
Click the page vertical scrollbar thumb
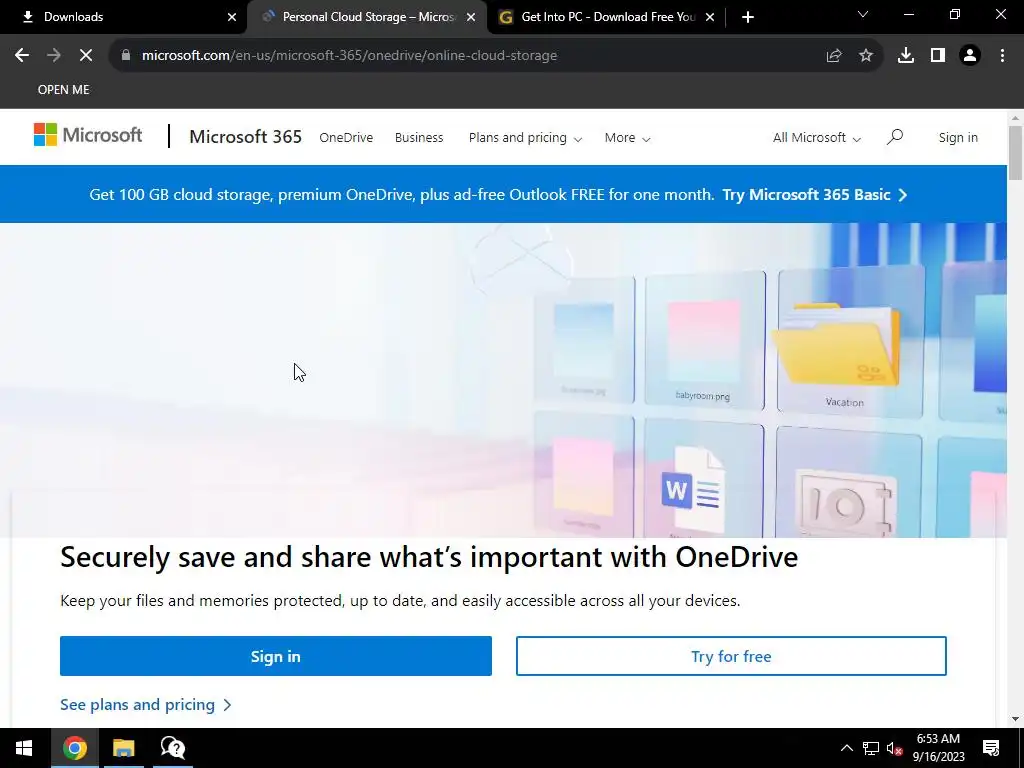[x=1015, y=153]
